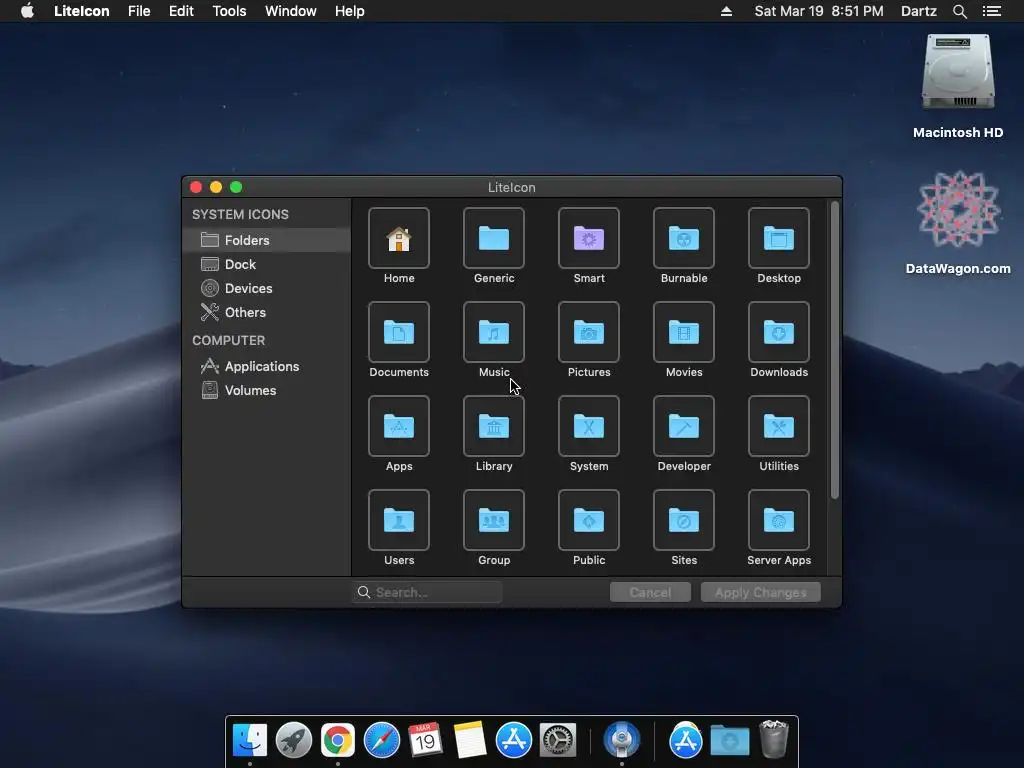
Task: Select the Group folder icon
Action: 494,520
